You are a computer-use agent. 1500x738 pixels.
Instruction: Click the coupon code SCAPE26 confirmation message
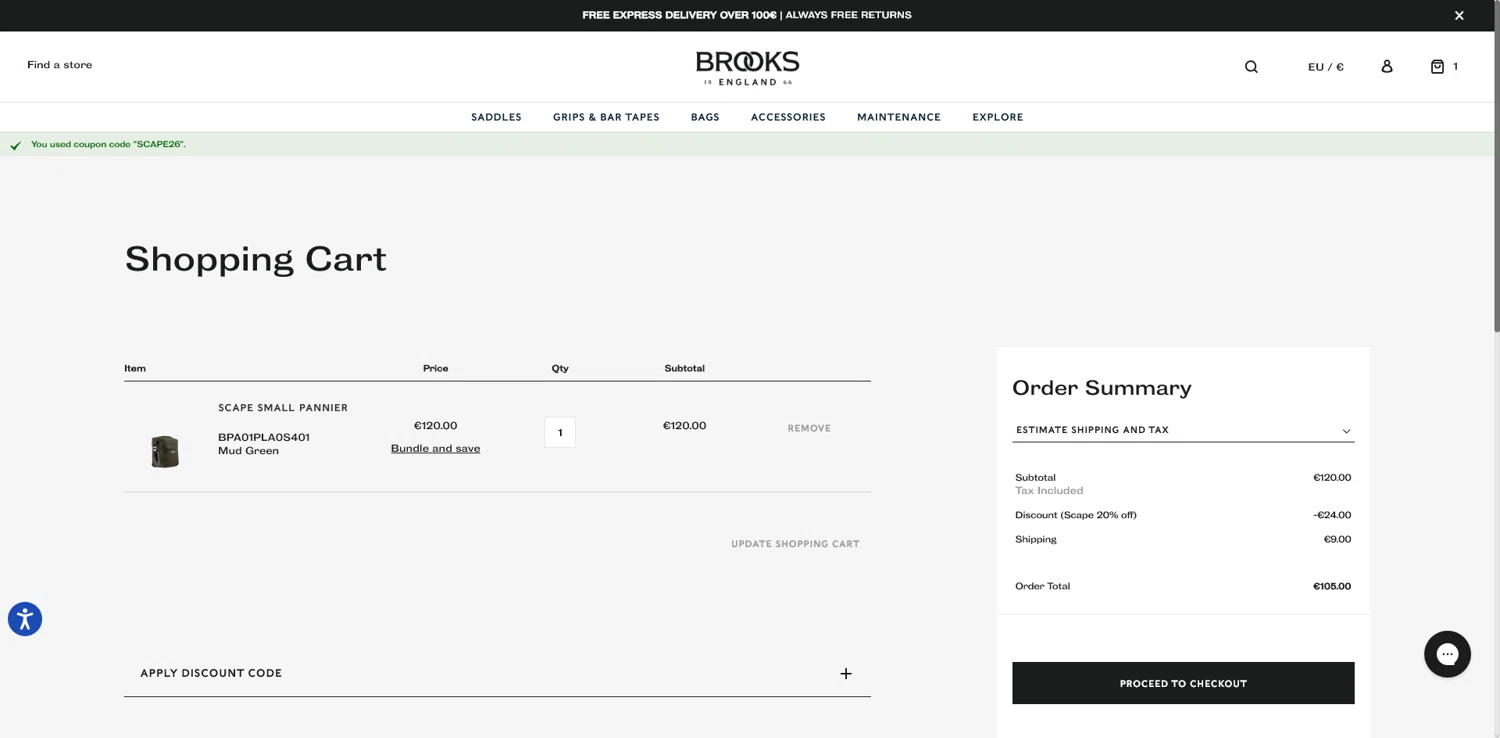(108, 144)
